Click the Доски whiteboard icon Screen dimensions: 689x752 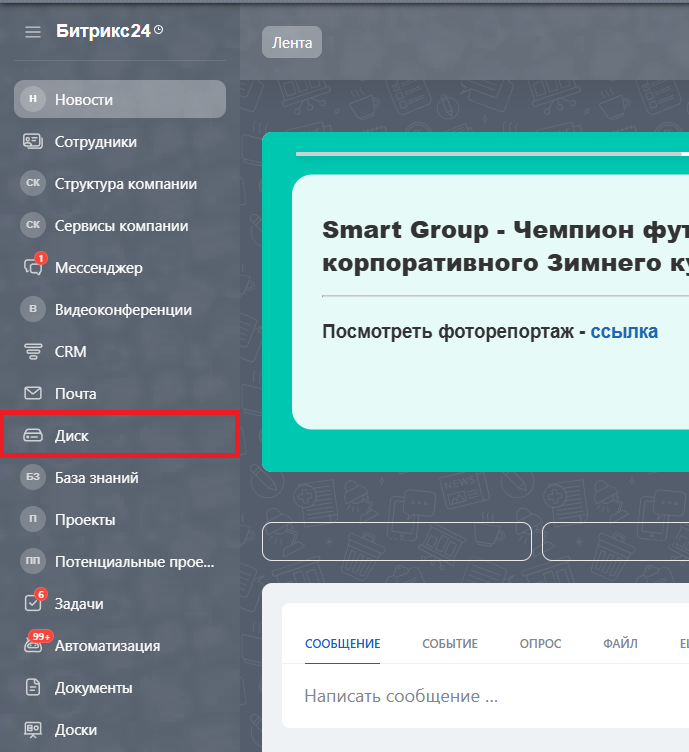(33, 729)
